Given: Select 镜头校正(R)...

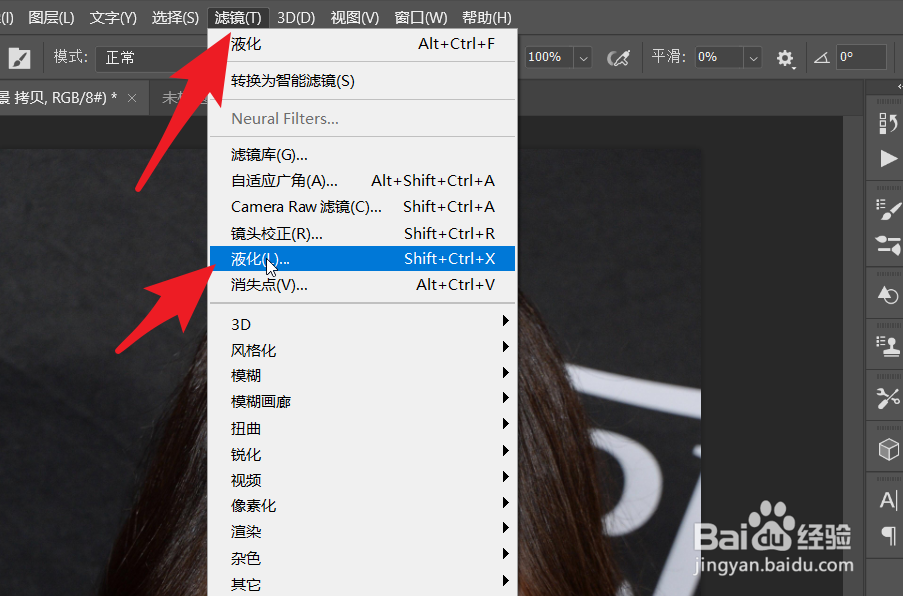Looking at the screenshot, I should point(362,233).
